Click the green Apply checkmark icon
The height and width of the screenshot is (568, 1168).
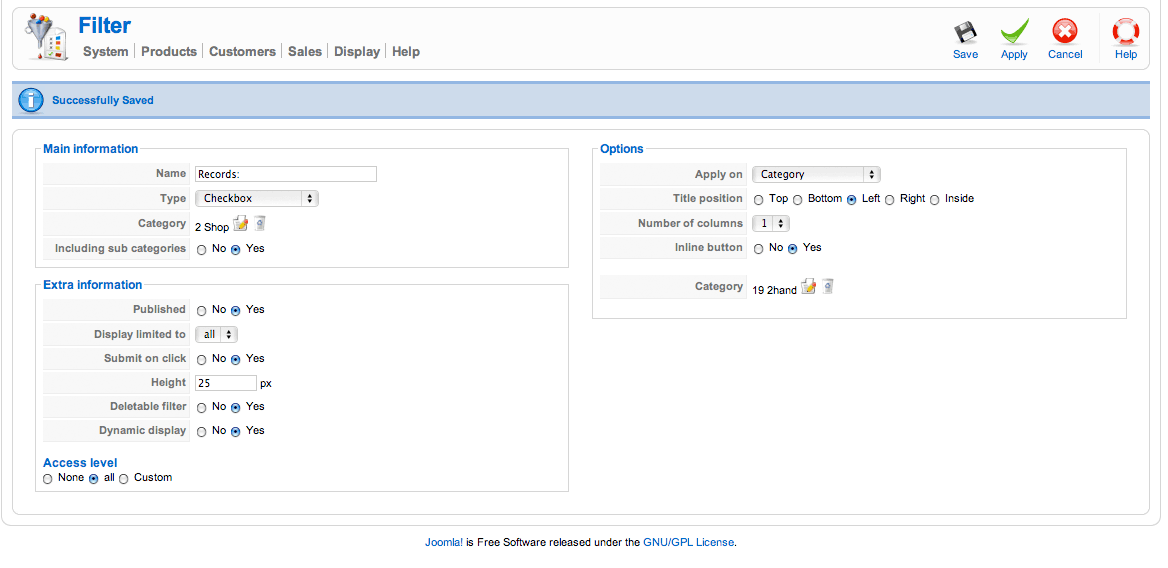[1014, 33]
